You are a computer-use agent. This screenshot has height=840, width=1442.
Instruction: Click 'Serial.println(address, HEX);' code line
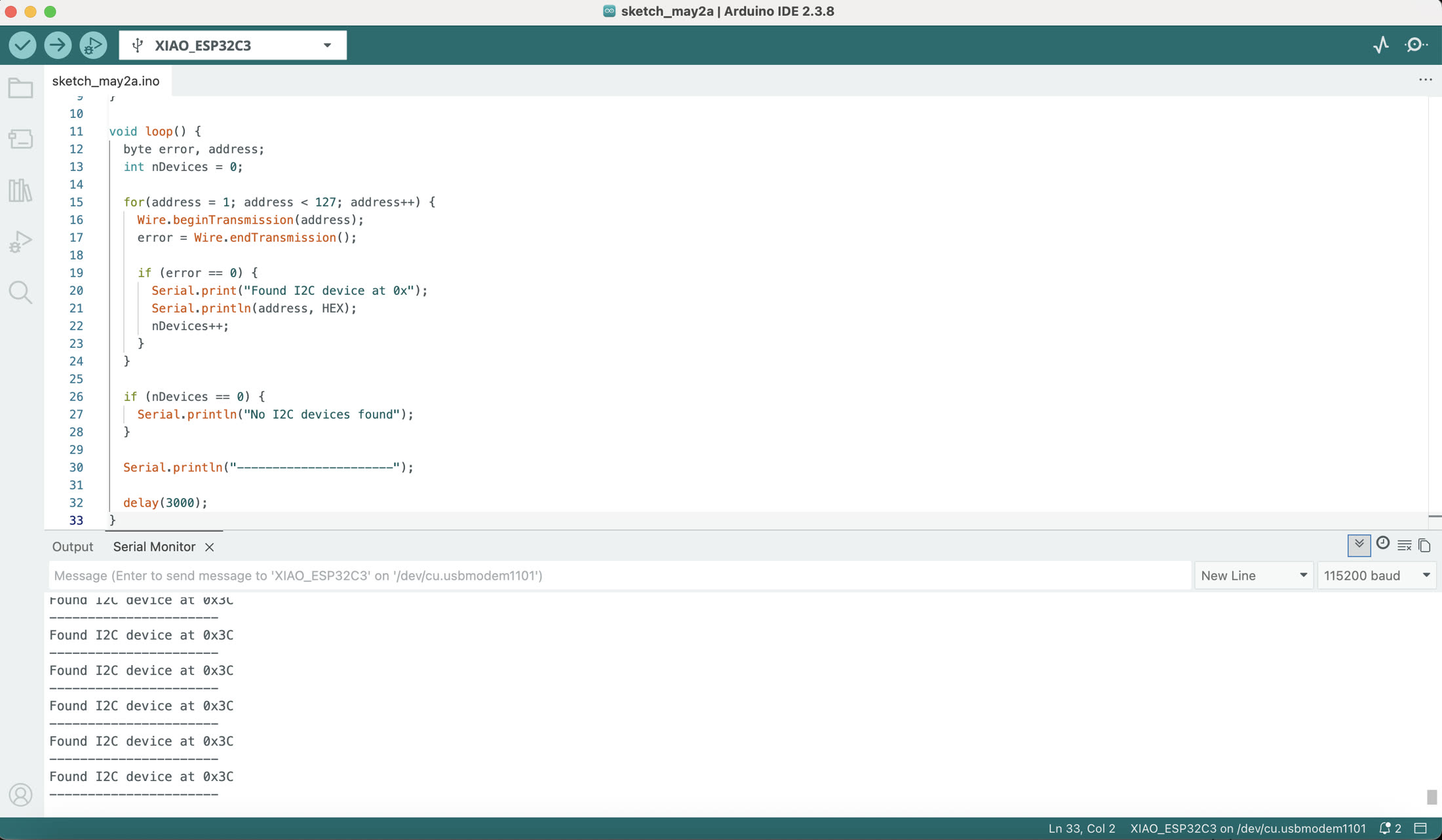(254, 308)
